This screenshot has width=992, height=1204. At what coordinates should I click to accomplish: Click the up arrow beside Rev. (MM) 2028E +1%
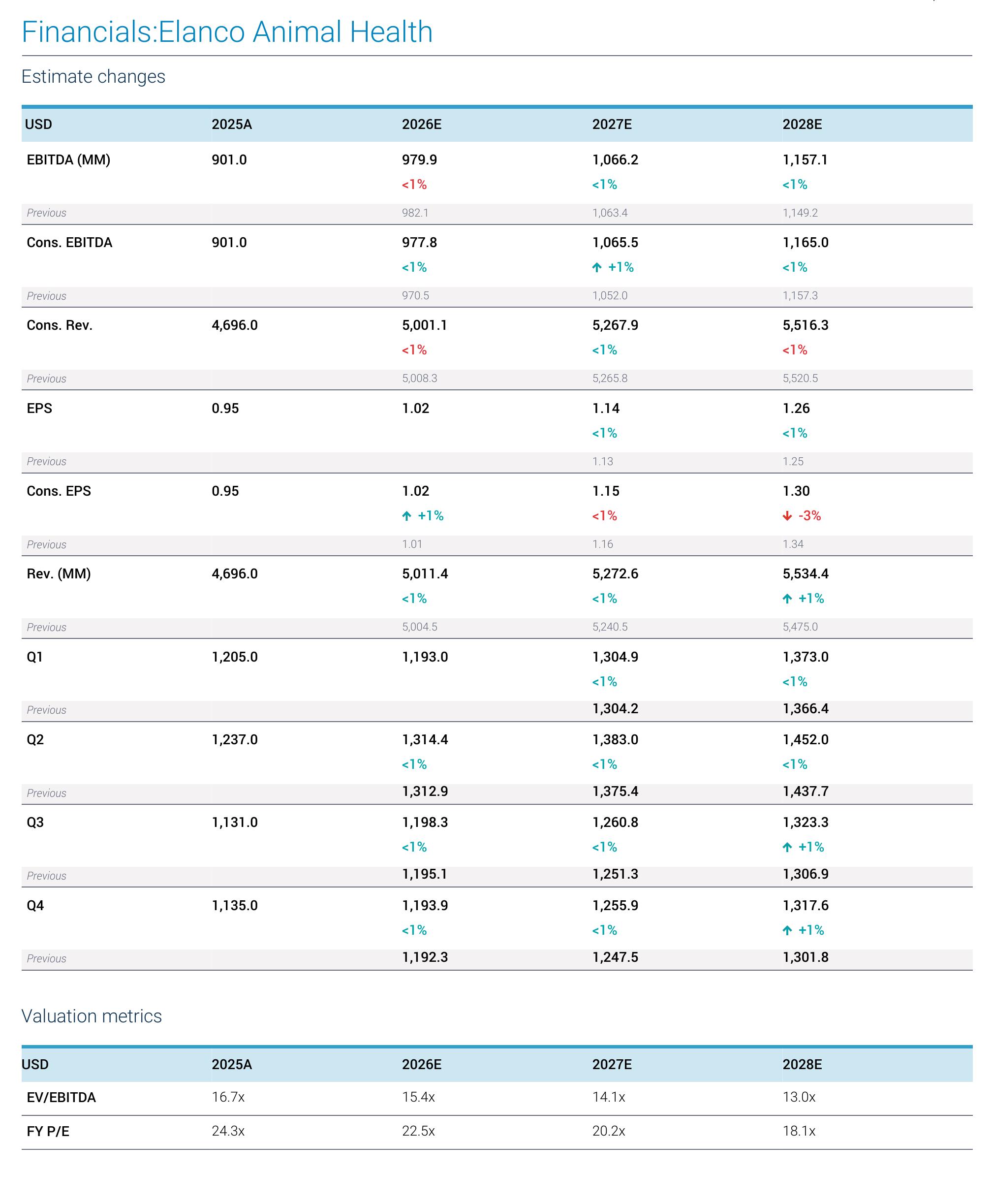pos(787,599)
